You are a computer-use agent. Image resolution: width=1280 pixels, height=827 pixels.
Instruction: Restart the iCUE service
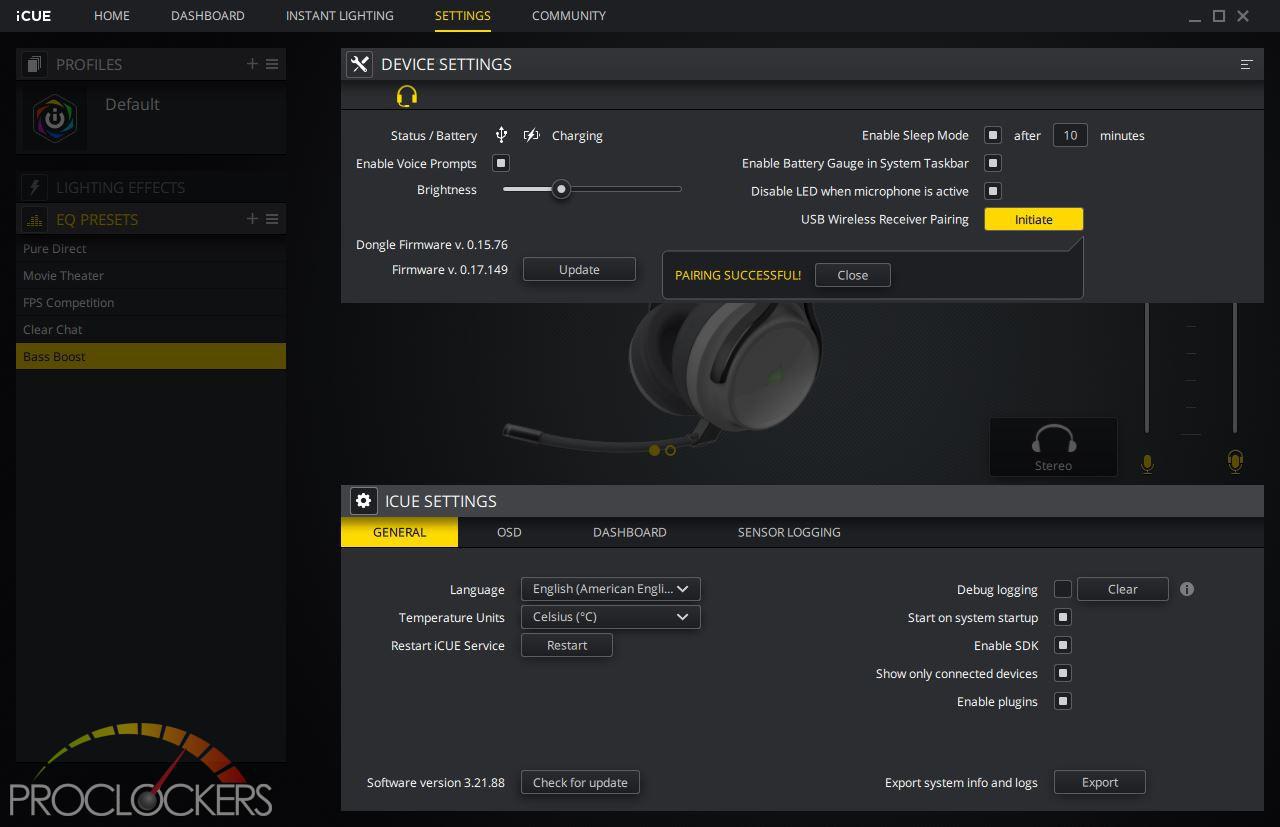click(567, 645)
